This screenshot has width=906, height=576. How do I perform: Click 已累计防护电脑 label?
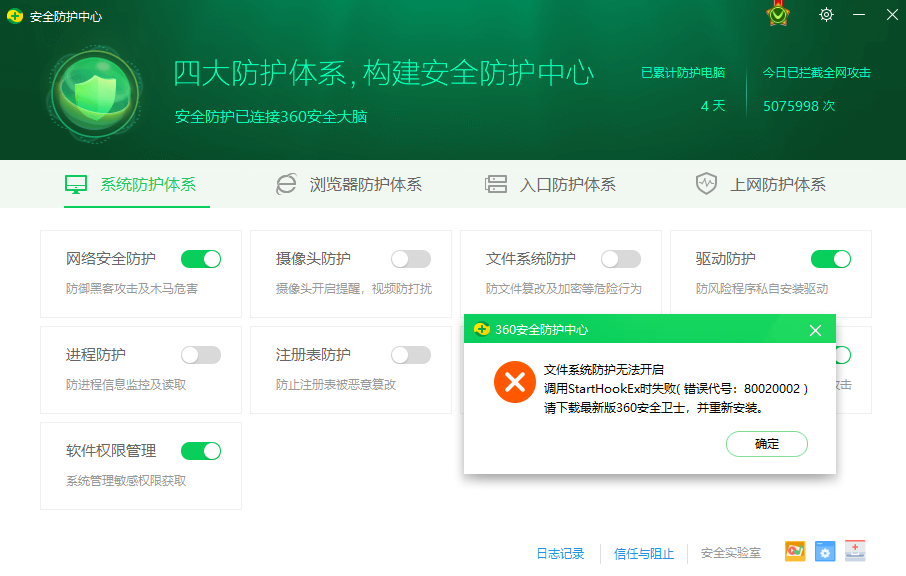pos(683,73)
